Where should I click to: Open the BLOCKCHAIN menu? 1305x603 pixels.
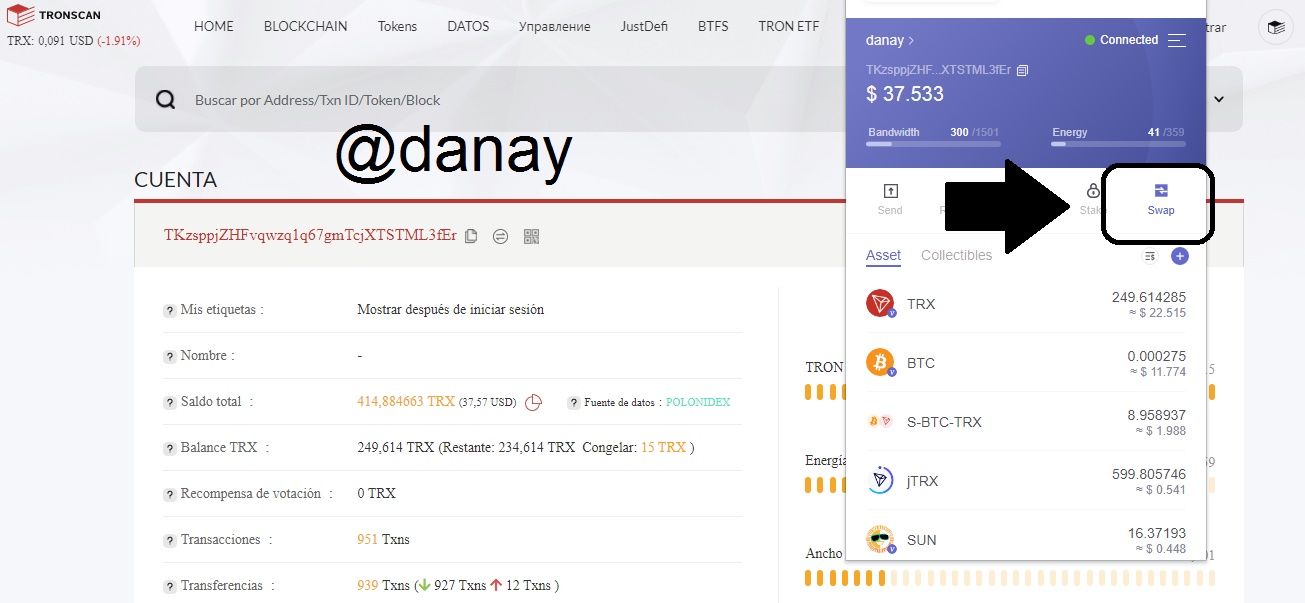[306, 26]
